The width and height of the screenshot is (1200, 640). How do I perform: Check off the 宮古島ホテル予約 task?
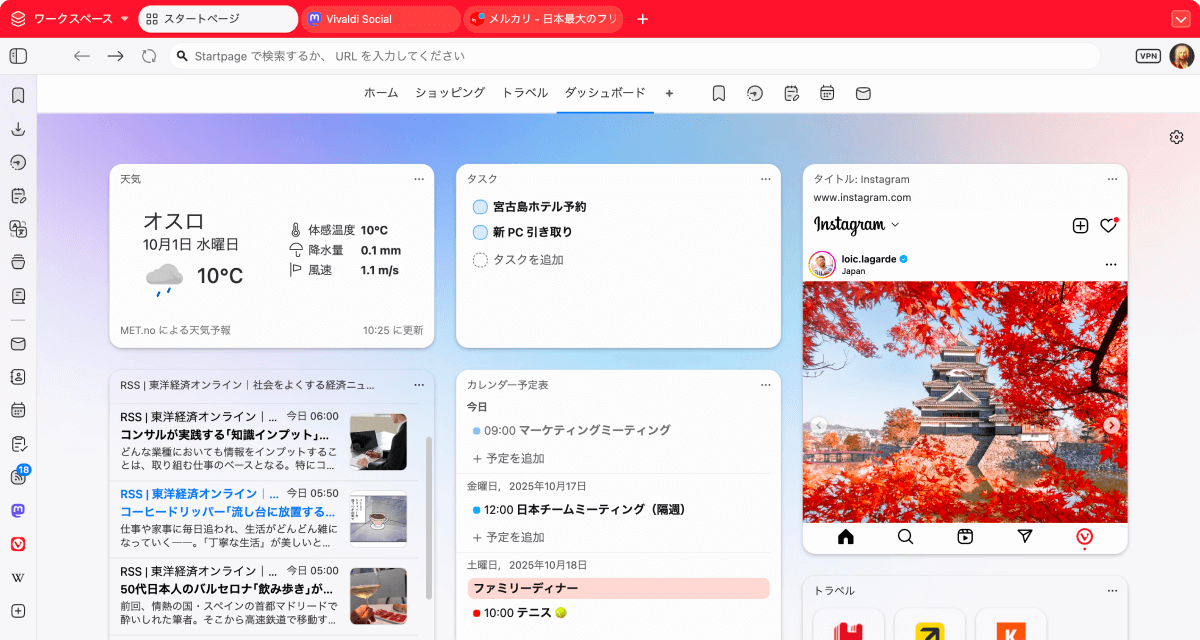(x=479, y=206)
